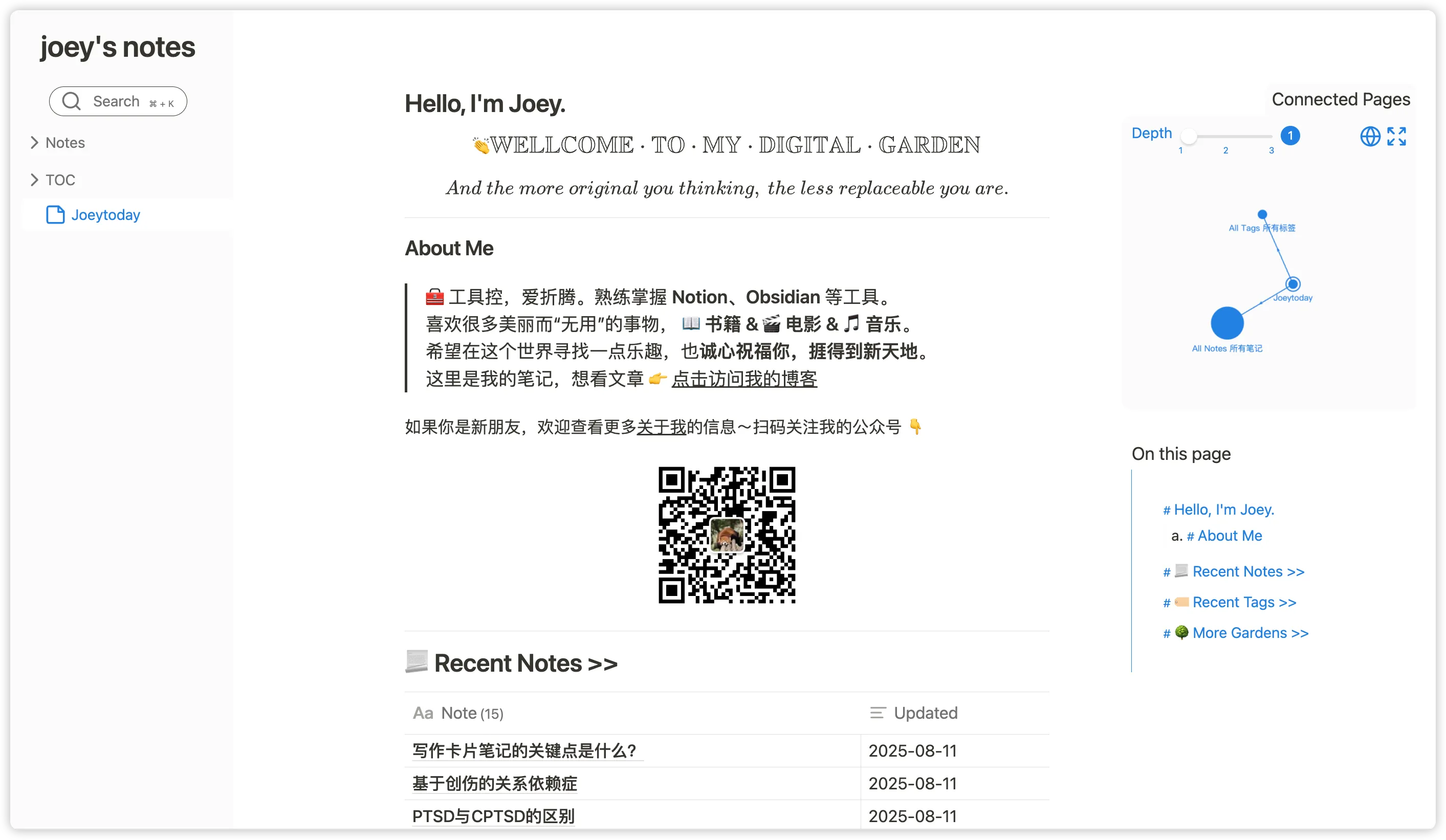Click the All Tags graph node

click(1262, 214)
